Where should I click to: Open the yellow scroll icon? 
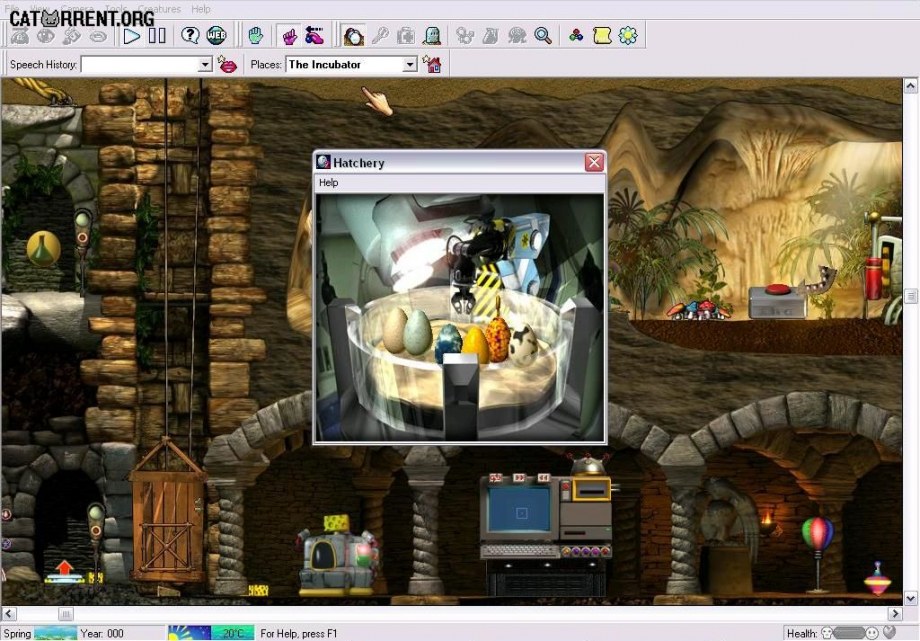tap(602, 36)
